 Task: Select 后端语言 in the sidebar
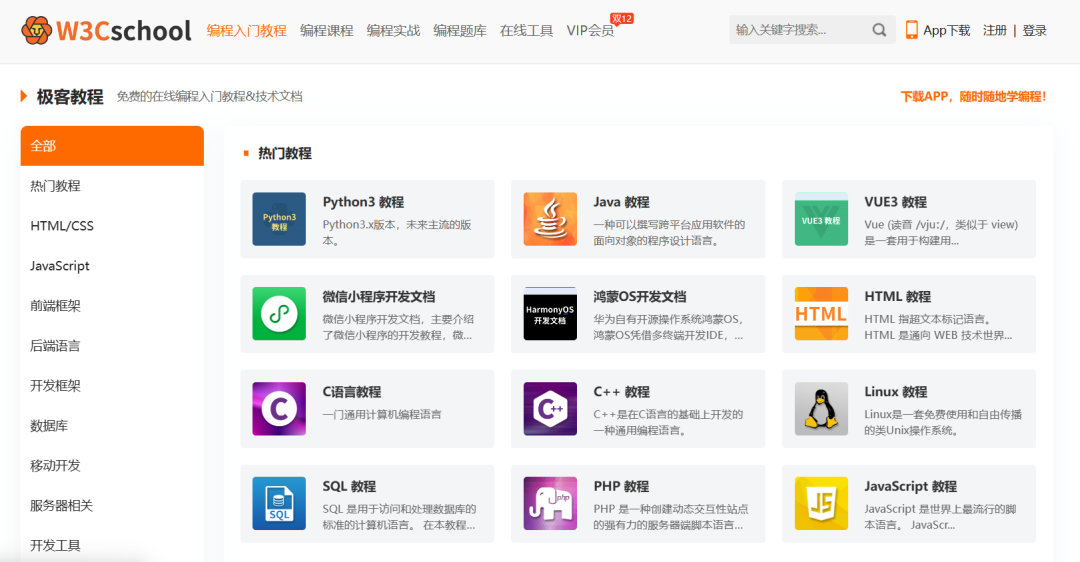pos(112,346)
